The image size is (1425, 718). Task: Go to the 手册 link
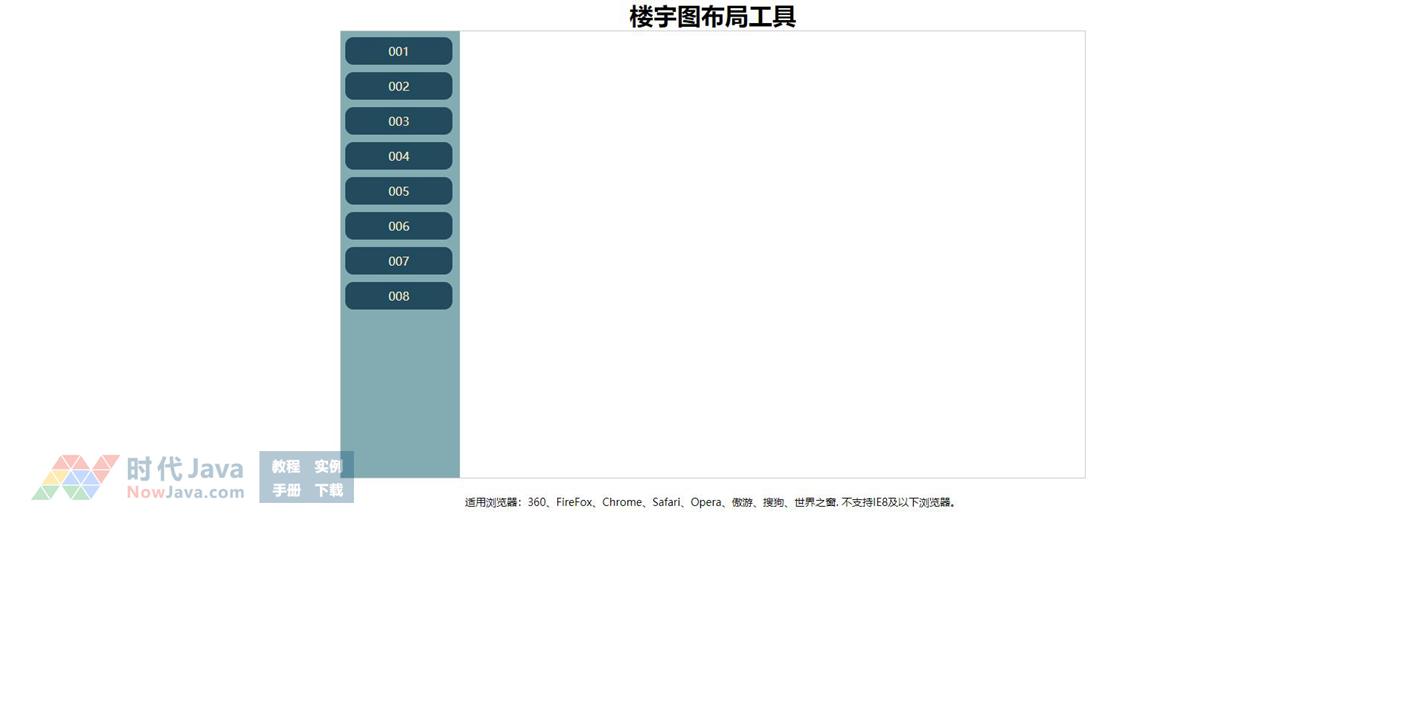point(286,490)
